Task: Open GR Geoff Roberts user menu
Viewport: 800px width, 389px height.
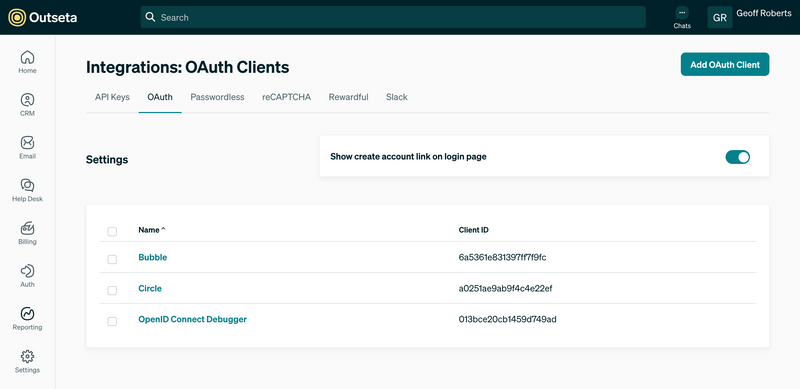Action: click(x=749, y=17)
